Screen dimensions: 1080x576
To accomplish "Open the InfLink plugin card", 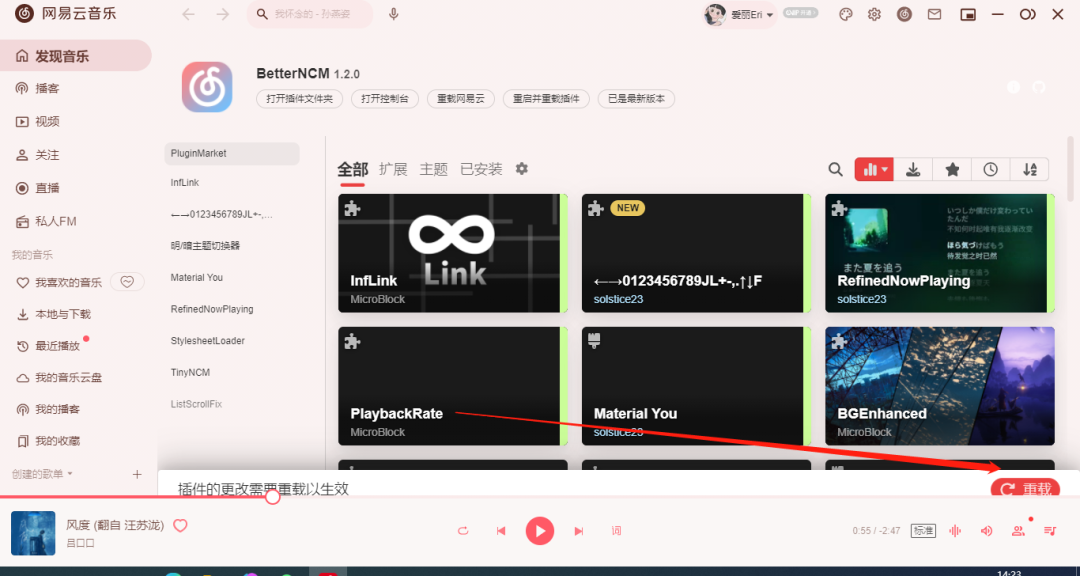I will tap(453, 253).
